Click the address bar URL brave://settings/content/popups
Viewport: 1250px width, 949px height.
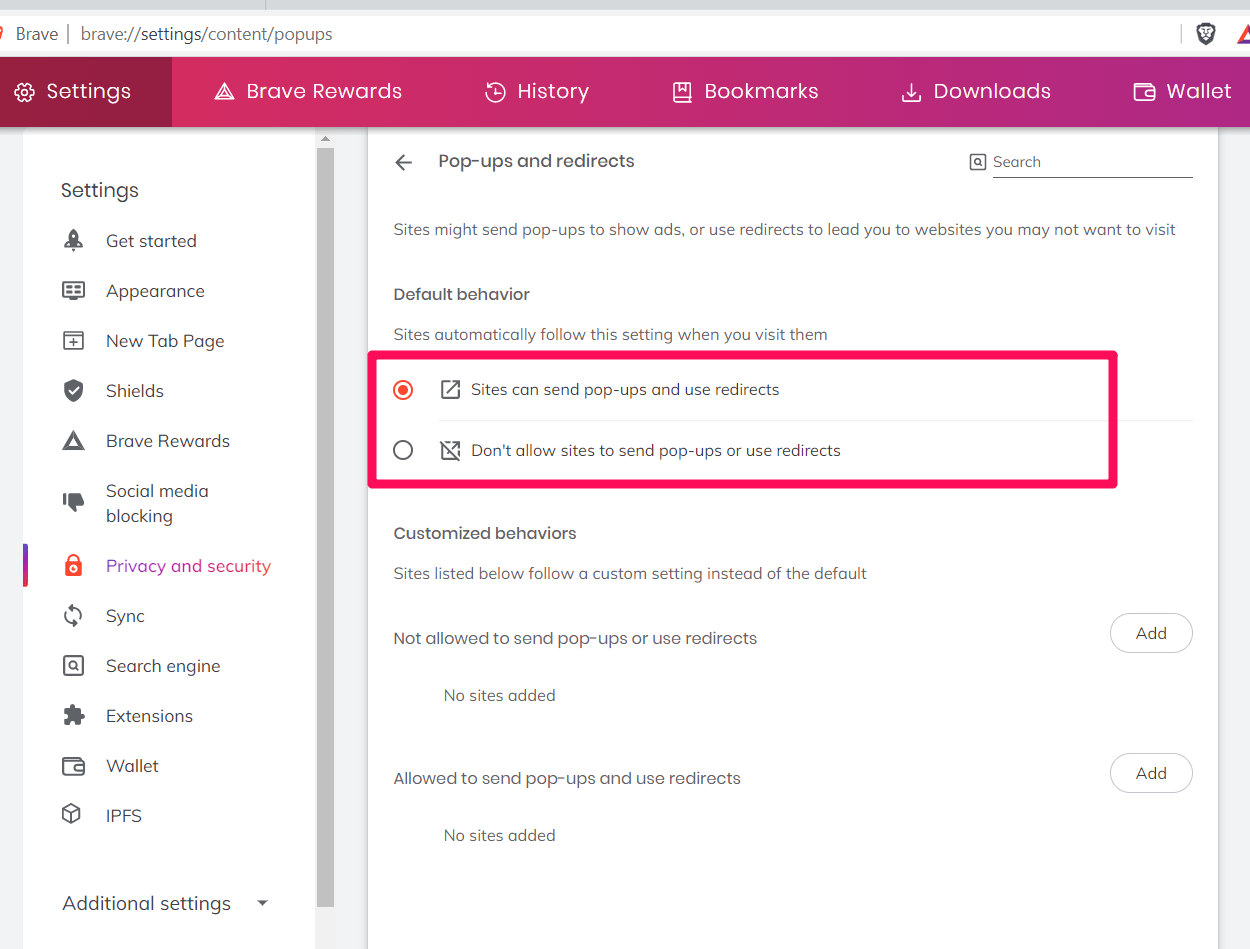[207, 34]
